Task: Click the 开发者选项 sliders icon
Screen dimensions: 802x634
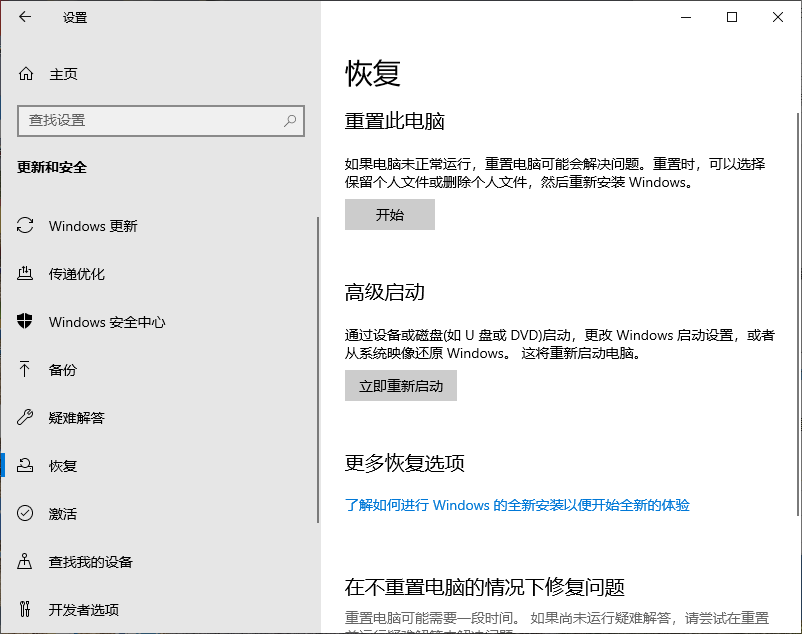Action: coord(26,610)
